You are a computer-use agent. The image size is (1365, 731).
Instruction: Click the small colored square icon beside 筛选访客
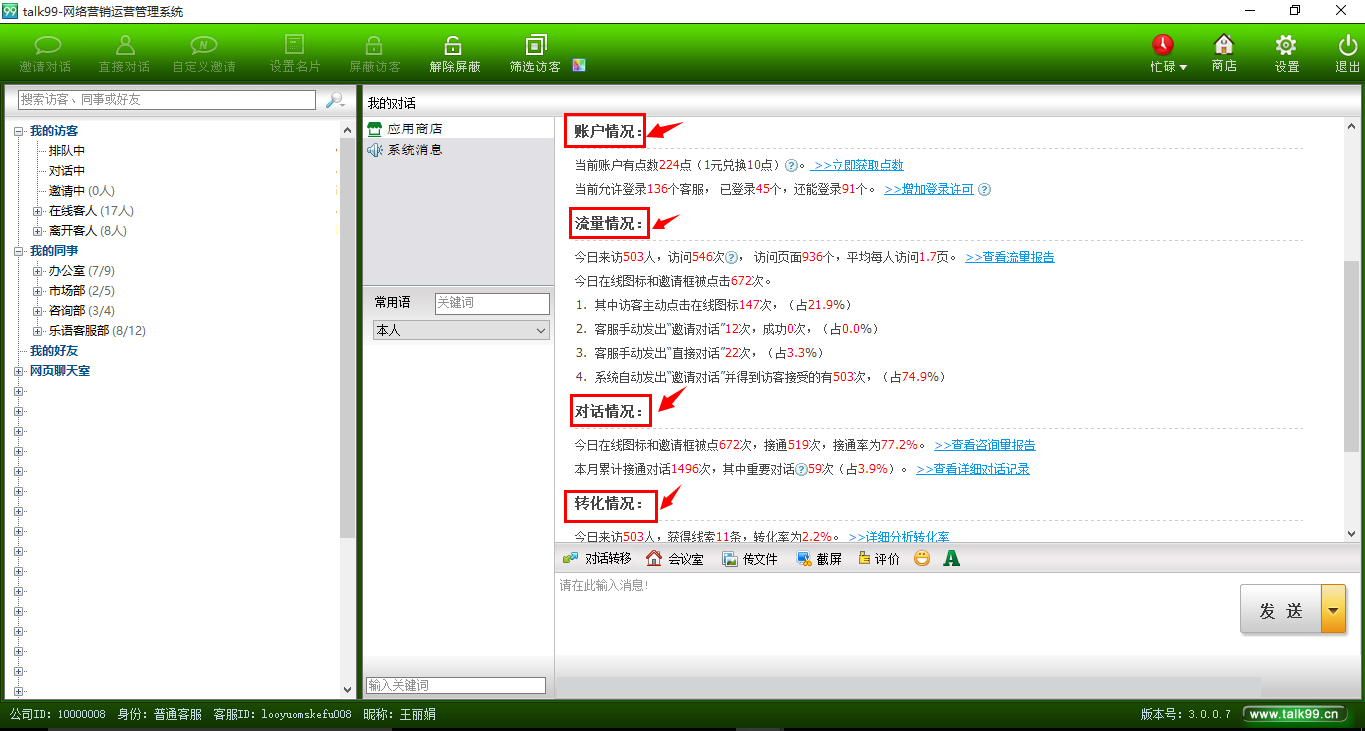point(579,66)
